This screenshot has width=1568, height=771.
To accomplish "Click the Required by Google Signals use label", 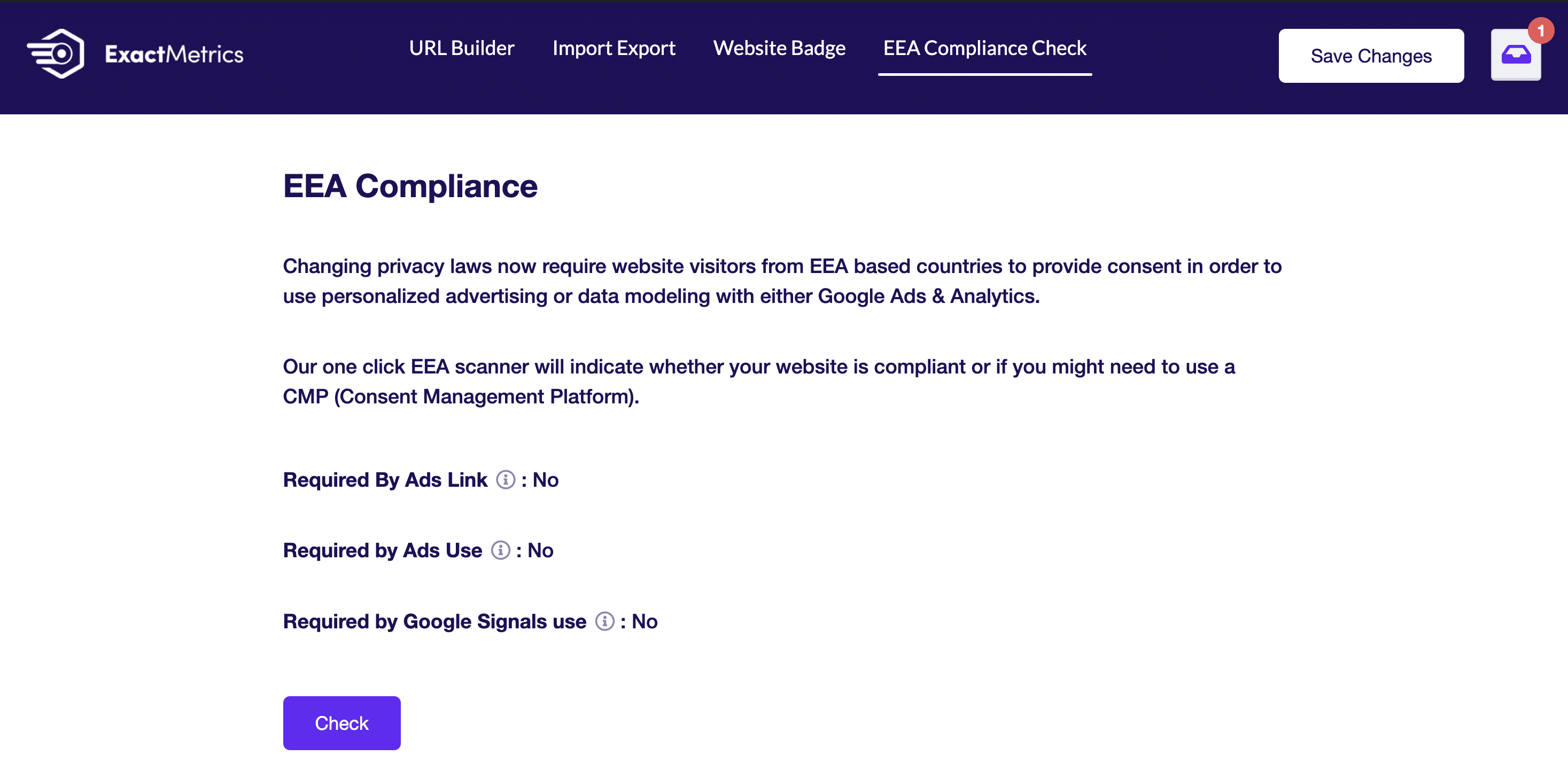I will pos(434,621).
